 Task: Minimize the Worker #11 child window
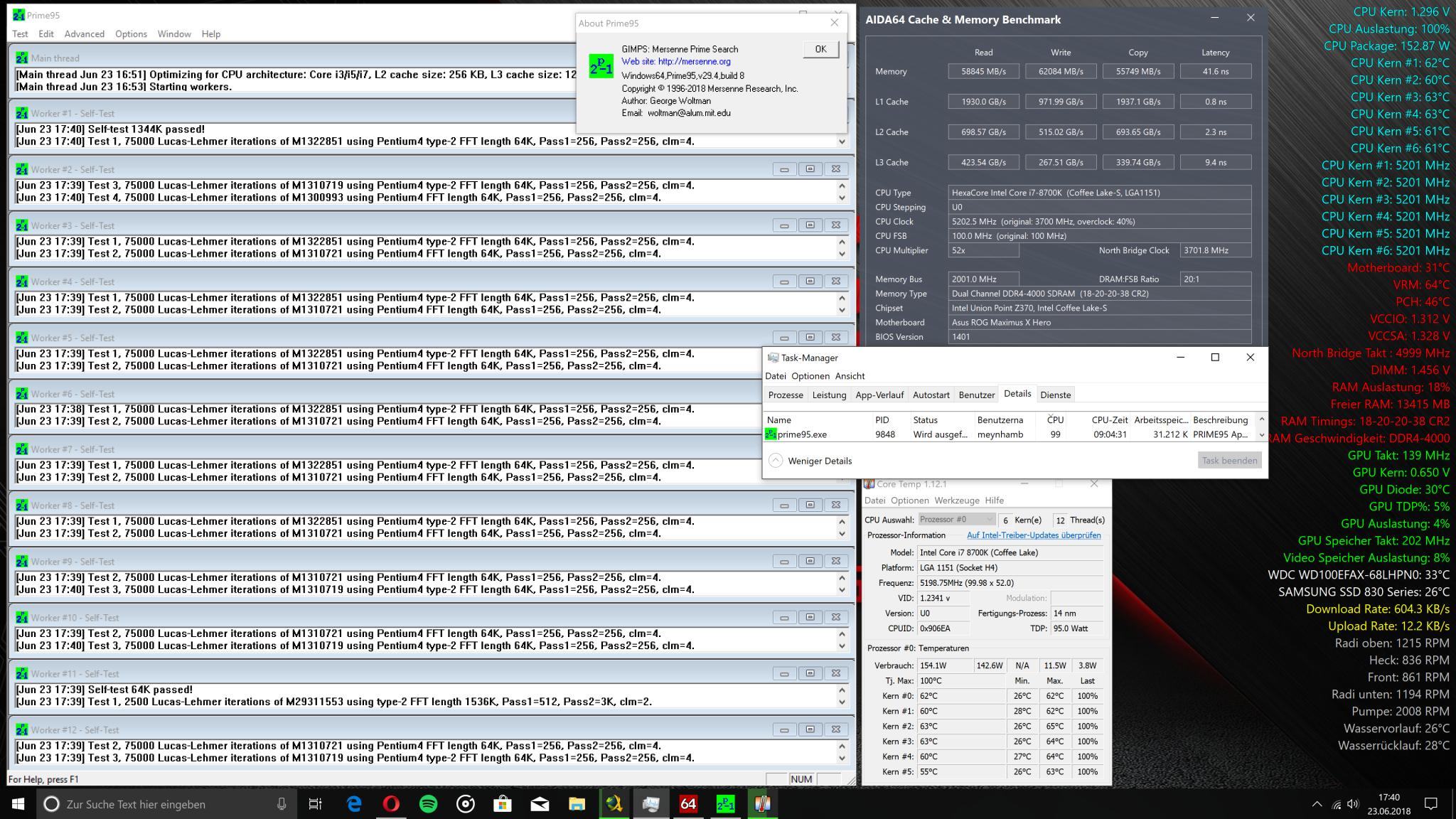coord(784,673)
